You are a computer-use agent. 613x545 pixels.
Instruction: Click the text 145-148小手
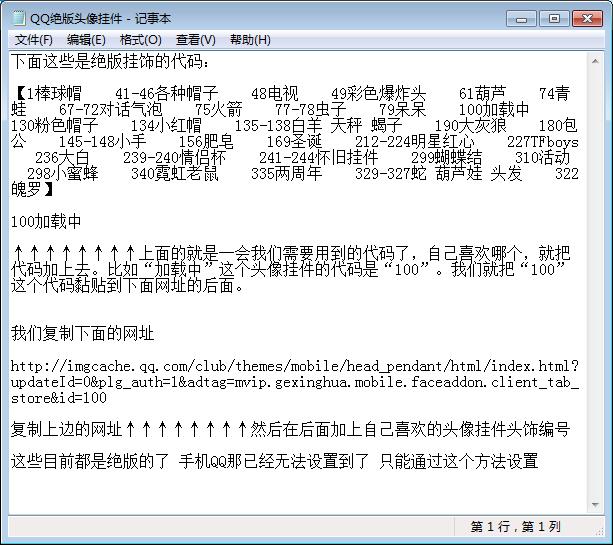pos(102,142)
